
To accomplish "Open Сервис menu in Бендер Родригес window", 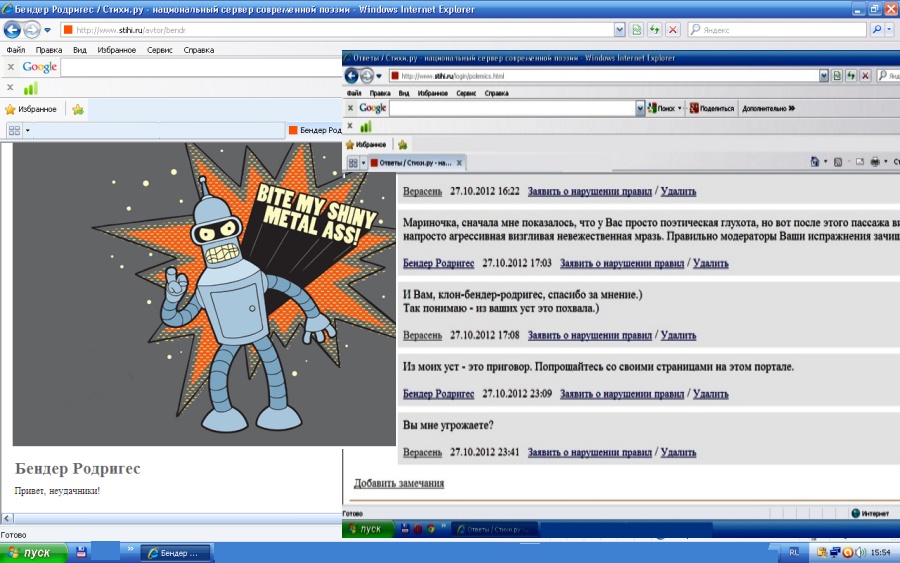I will click(x=160, y=50).
